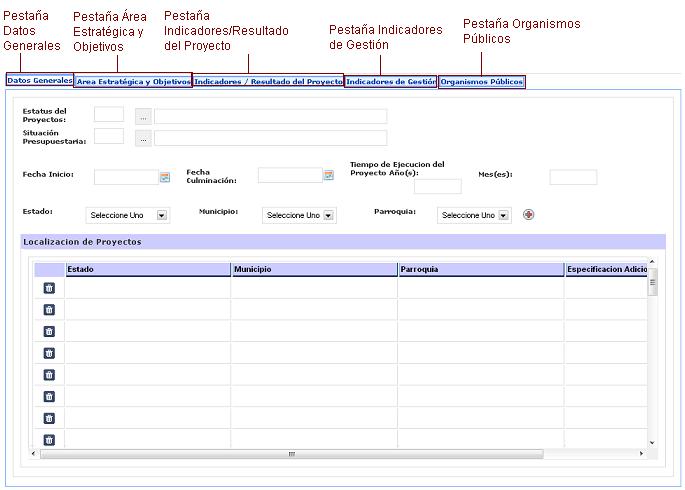Viewport: 685px width, 490px height.
Task: Select the Organismos Públicos tab
Action: (481, 81)
